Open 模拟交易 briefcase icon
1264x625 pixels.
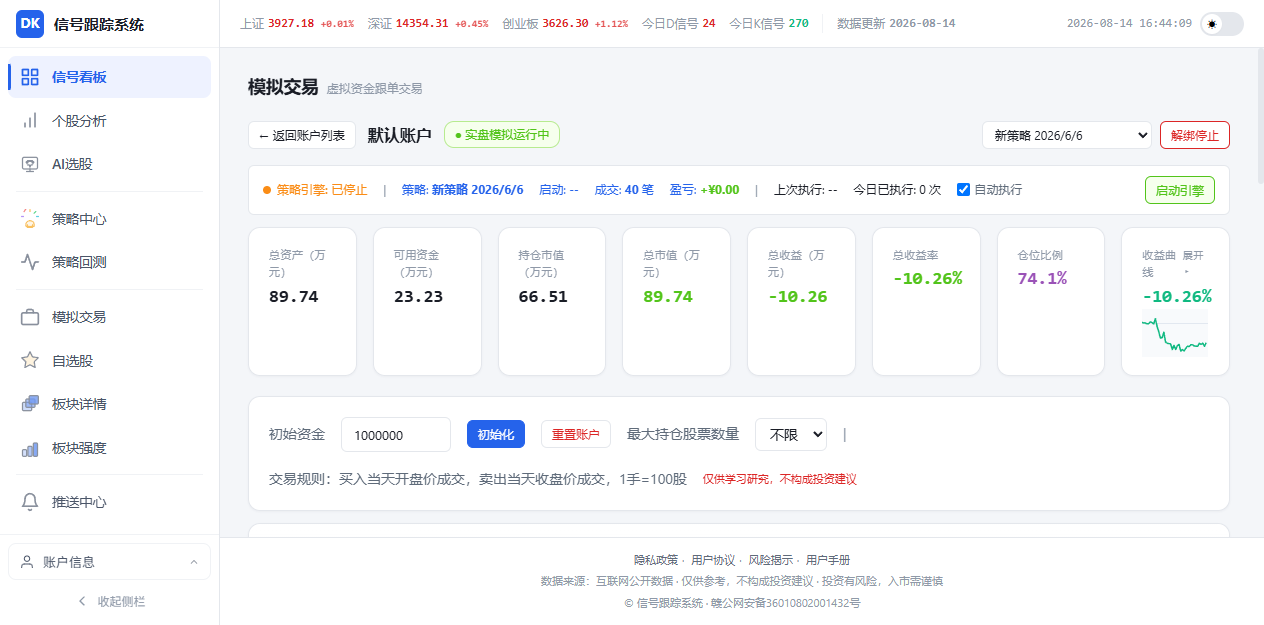tap(30, 317)
